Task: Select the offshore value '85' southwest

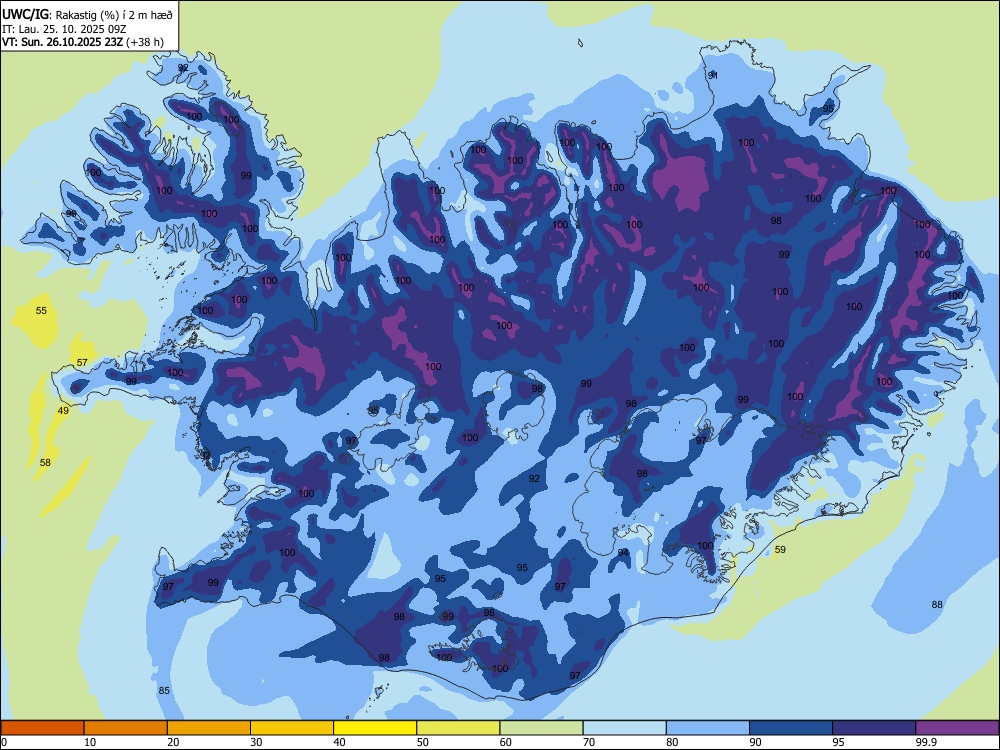Action: click(x=164, y=691)
